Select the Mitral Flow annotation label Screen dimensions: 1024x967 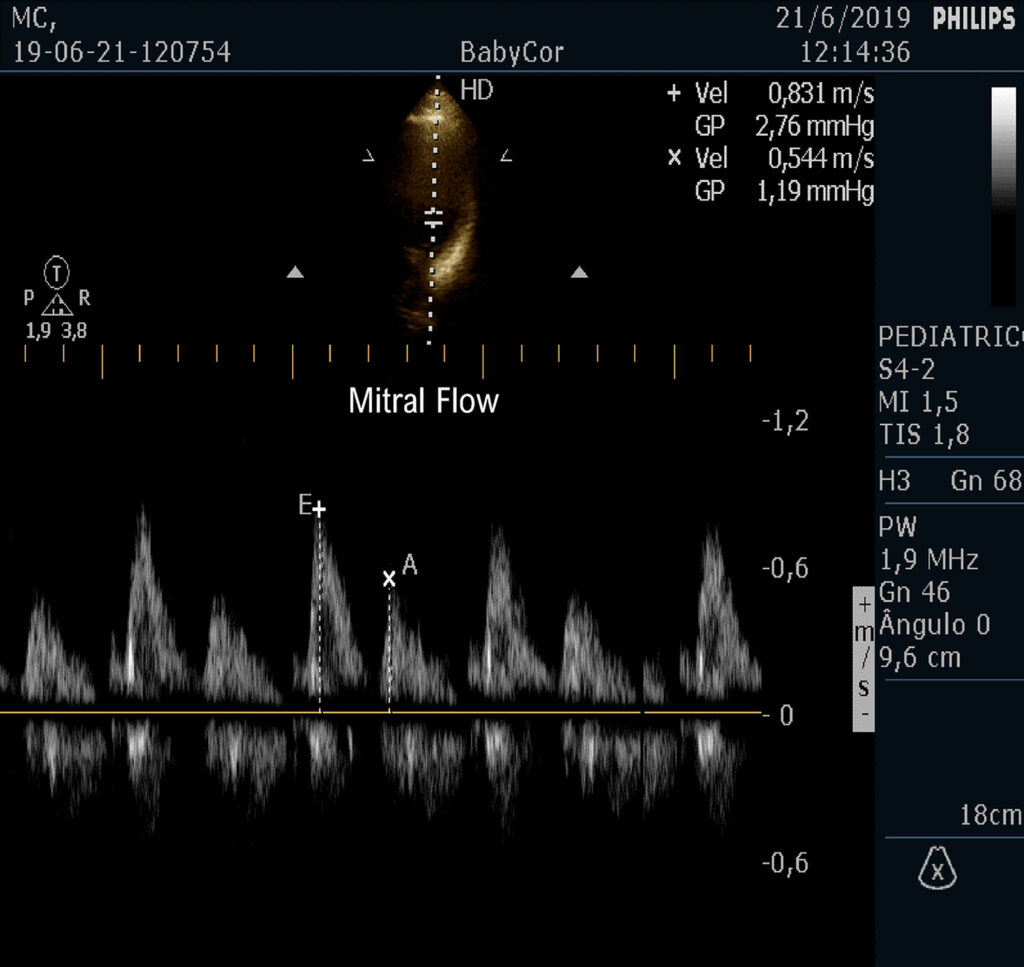(423, 400)
